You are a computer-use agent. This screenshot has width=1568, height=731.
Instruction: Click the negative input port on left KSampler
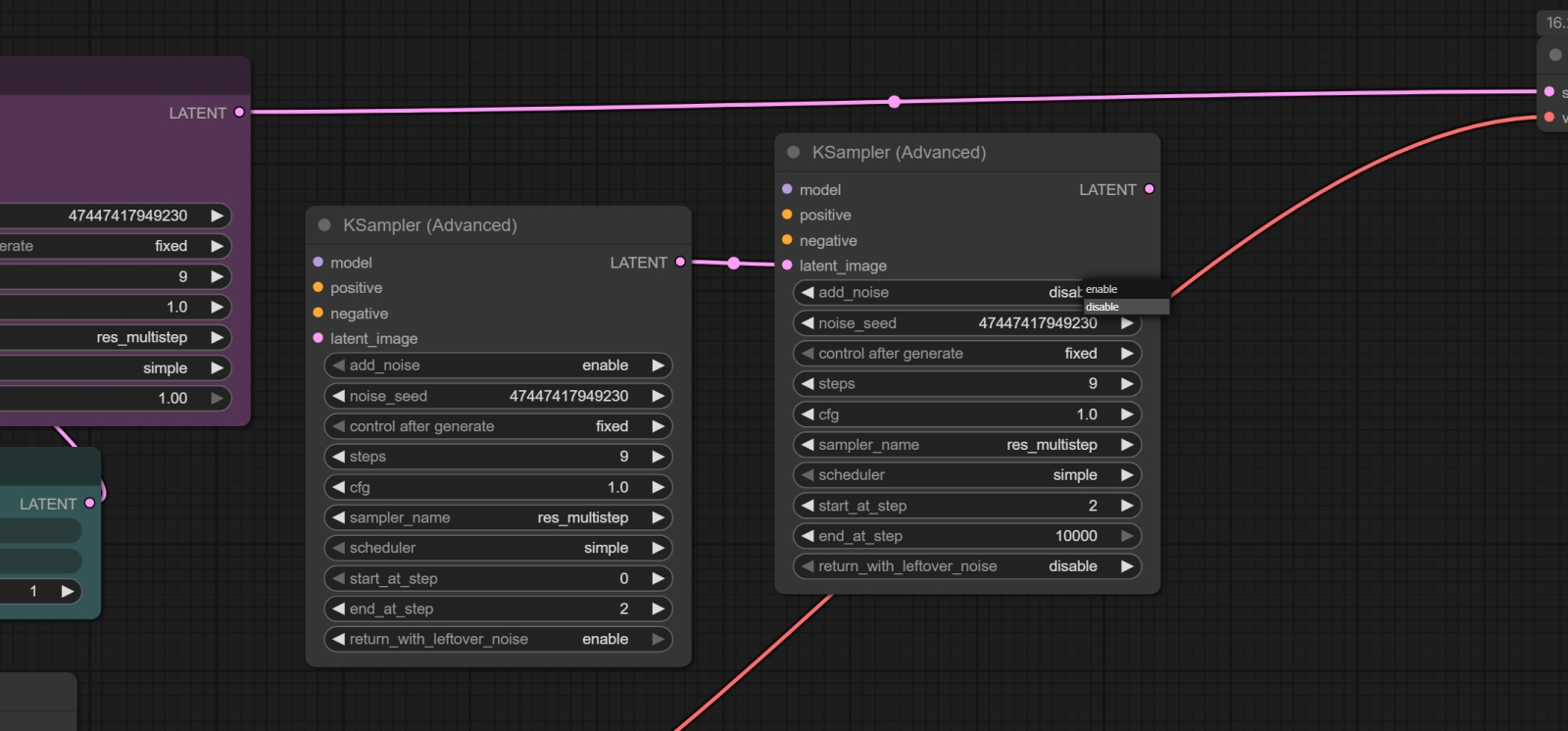pyautogui.click(x=318, y=314)
